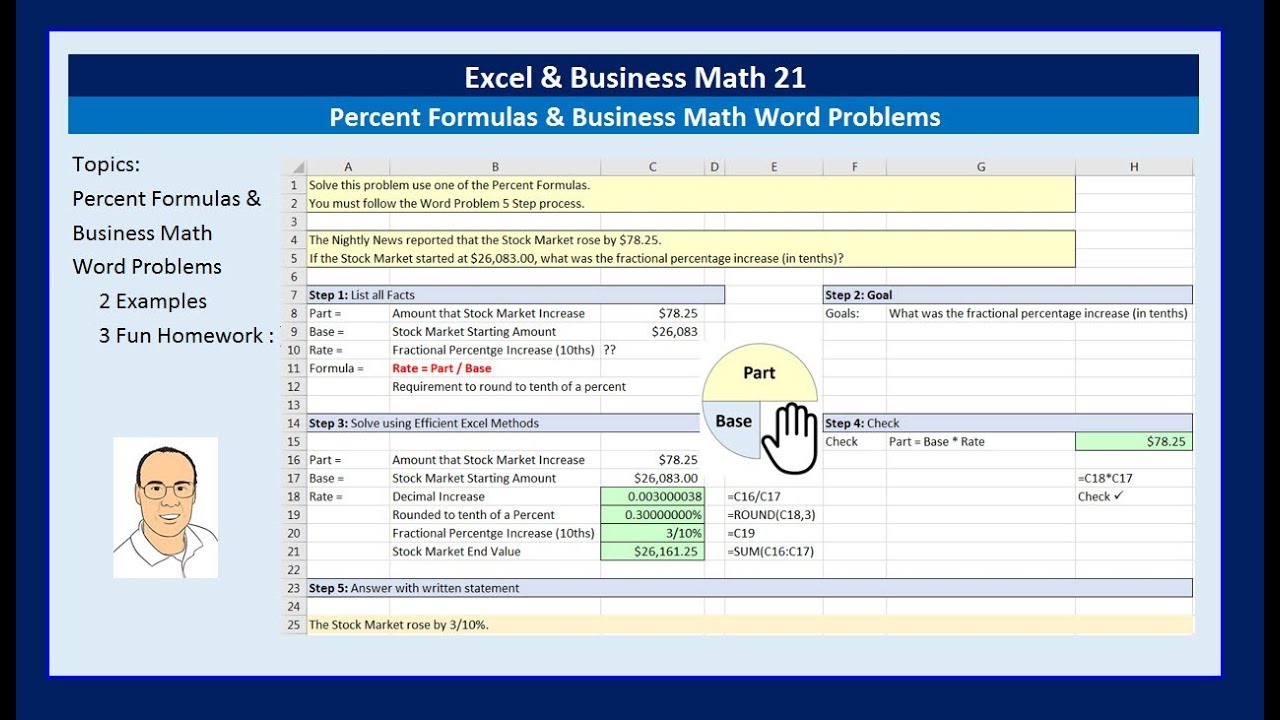
Task: Select red 'Rate = Part / Base' formula cell
Action: click(x=495, y=368)
